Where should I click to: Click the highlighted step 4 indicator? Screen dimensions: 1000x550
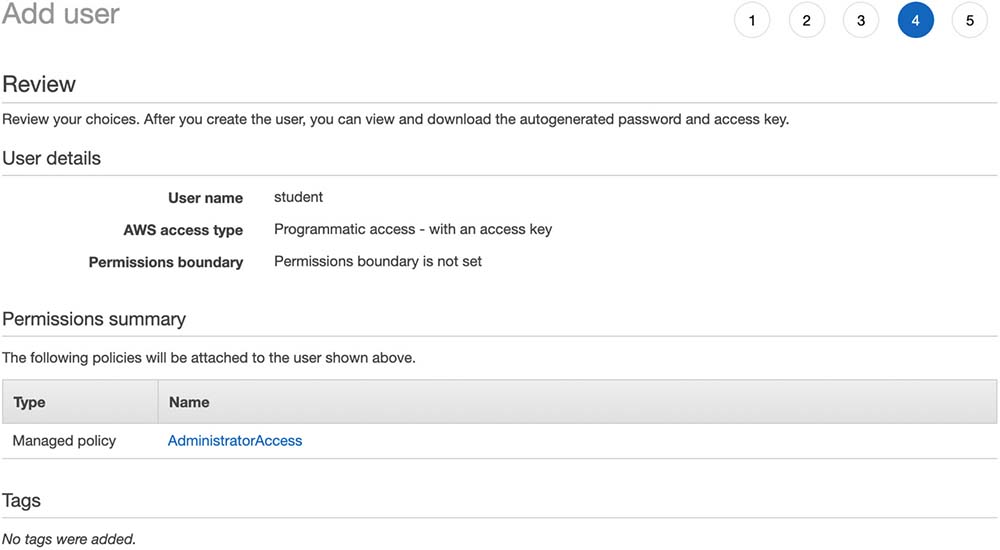point(915,20)
